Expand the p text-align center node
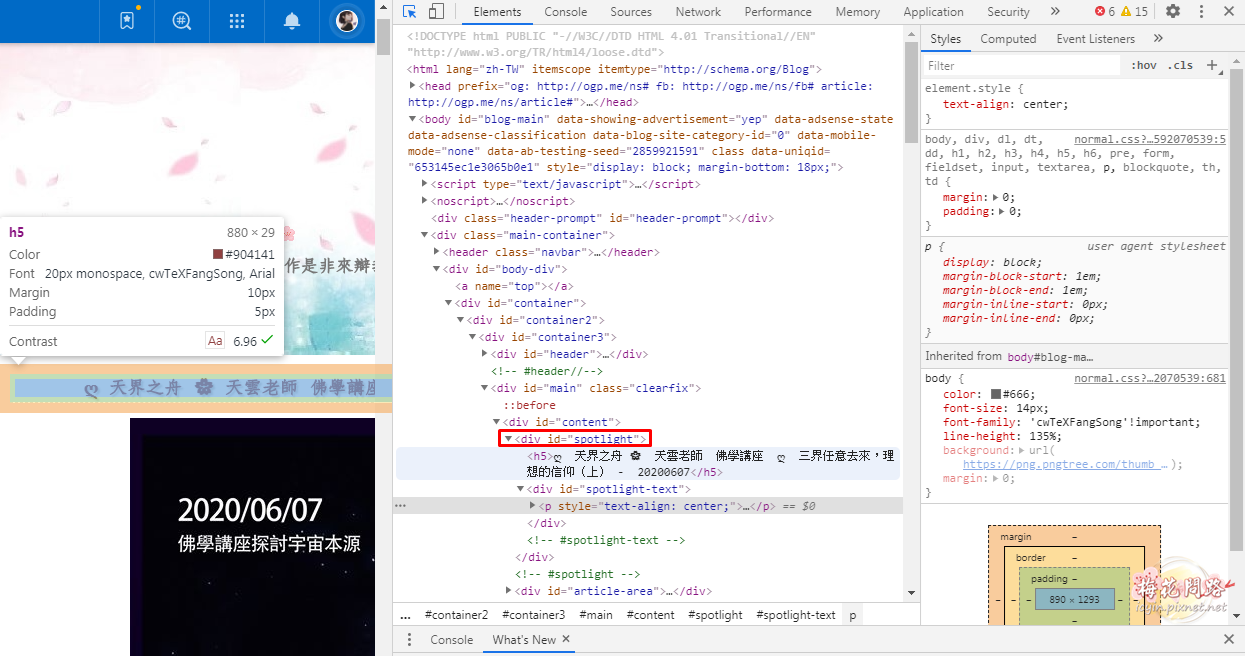The width and height of the screenshot is (1245, 656). [x=533, y=506]
